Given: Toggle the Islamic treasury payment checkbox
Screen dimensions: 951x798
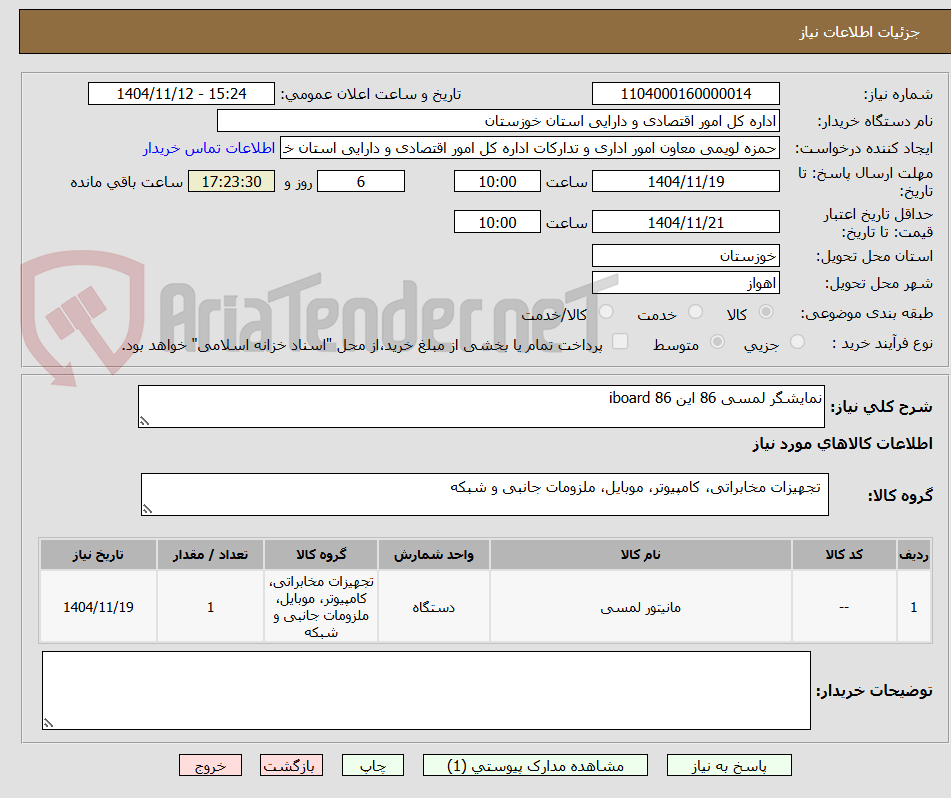Looking at the screenshot, I should pyautogui.click(x=620, y=341).
